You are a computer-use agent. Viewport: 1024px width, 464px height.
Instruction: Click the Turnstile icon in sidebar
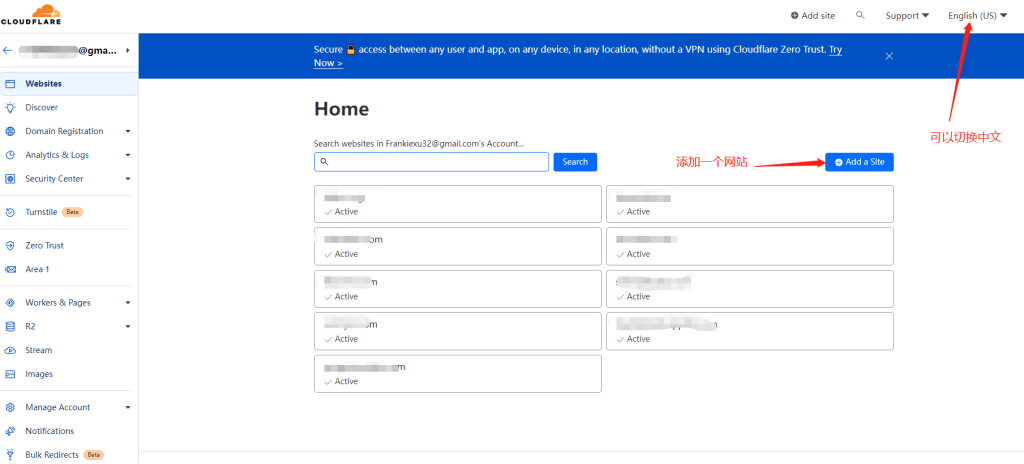10,212
